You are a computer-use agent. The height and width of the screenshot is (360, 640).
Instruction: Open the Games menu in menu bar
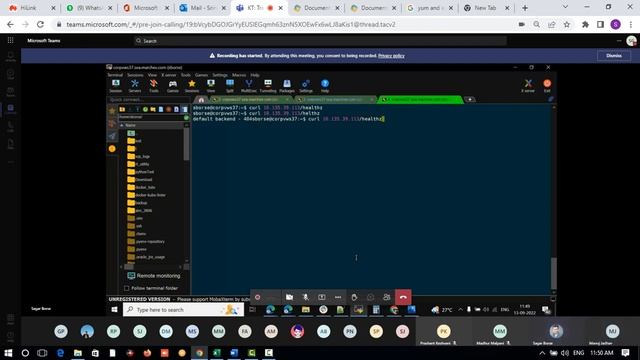pos(201,75)
